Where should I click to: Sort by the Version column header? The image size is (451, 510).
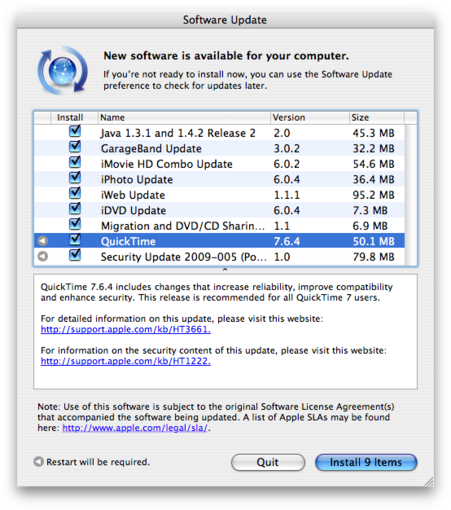click(x=310, y=118)
